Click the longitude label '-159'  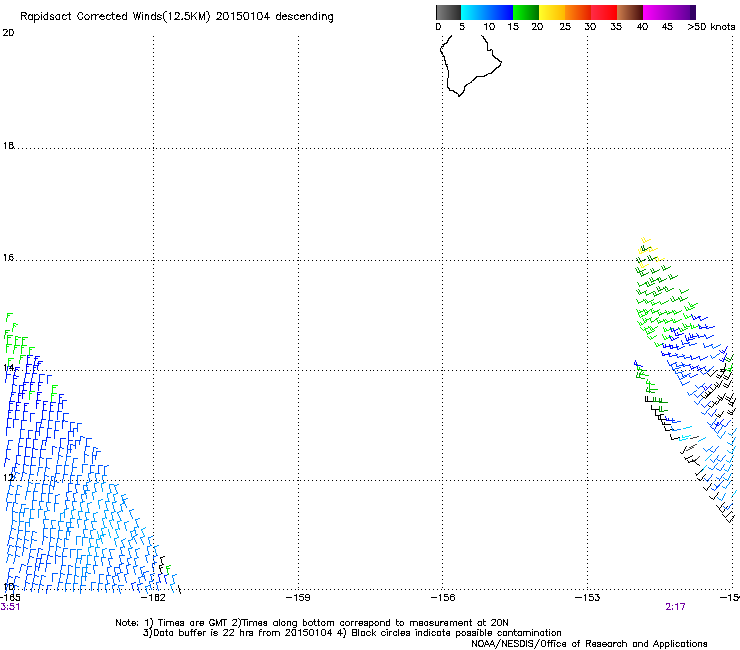click(298, 598)
